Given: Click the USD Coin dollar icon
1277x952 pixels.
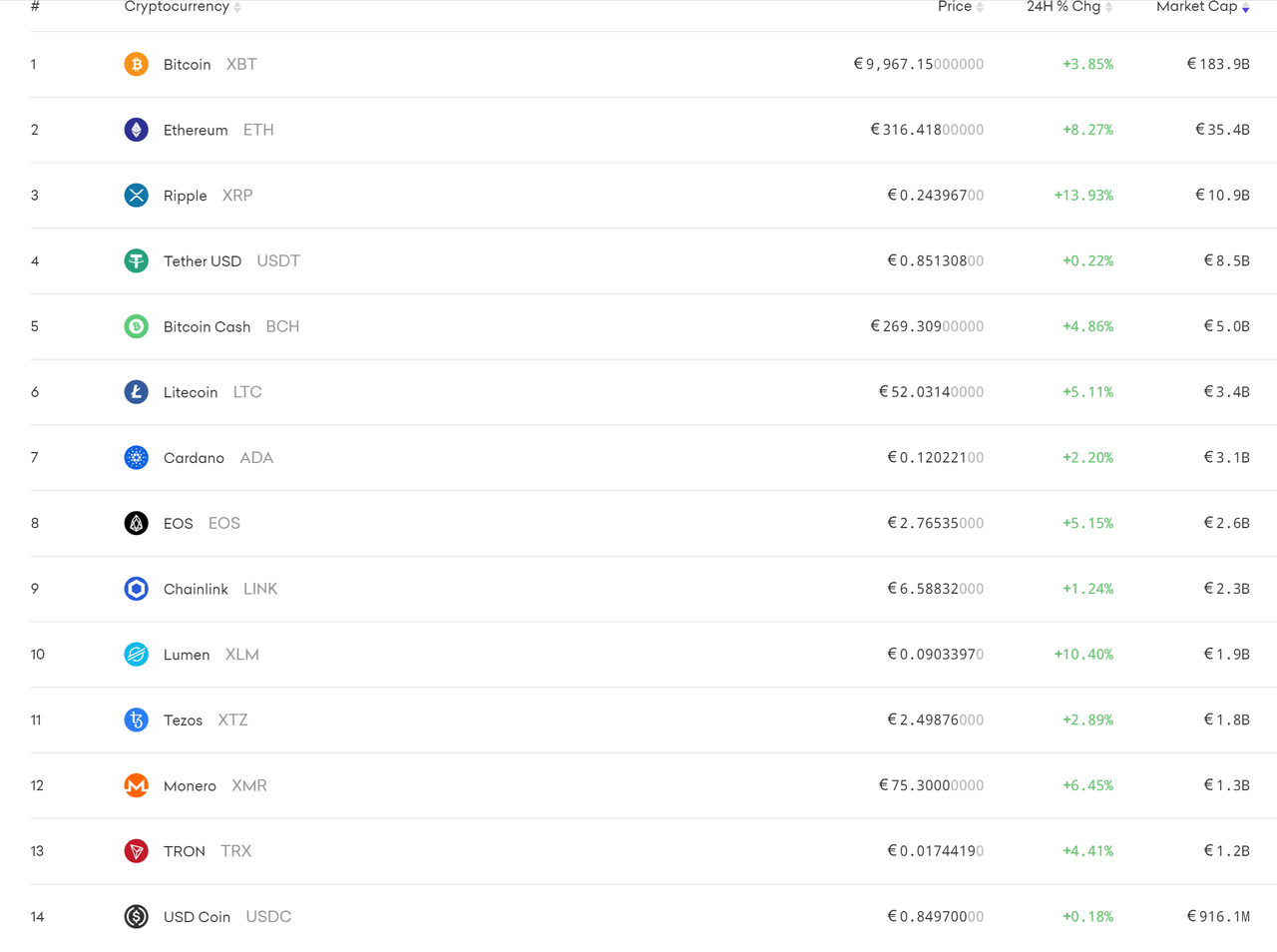Looking at the screenshot, I should 137,916.
